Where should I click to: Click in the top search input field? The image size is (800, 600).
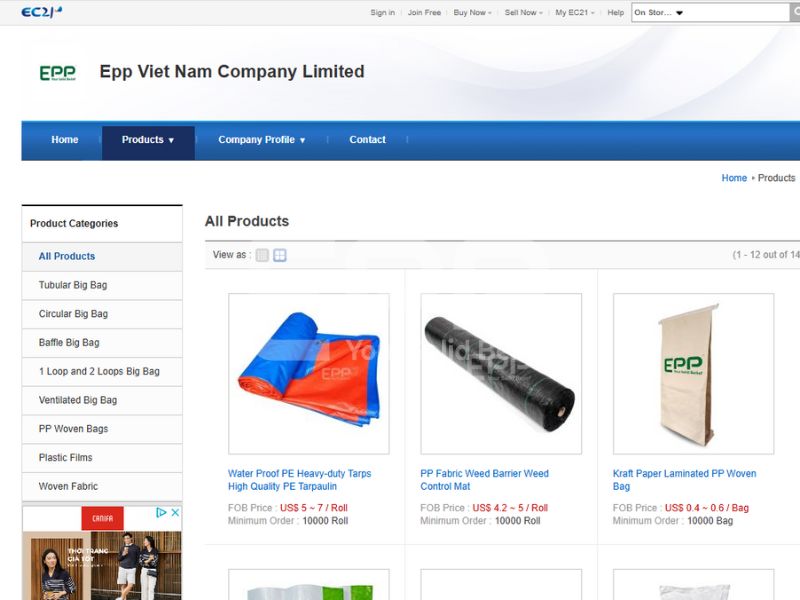click(737, 12)
